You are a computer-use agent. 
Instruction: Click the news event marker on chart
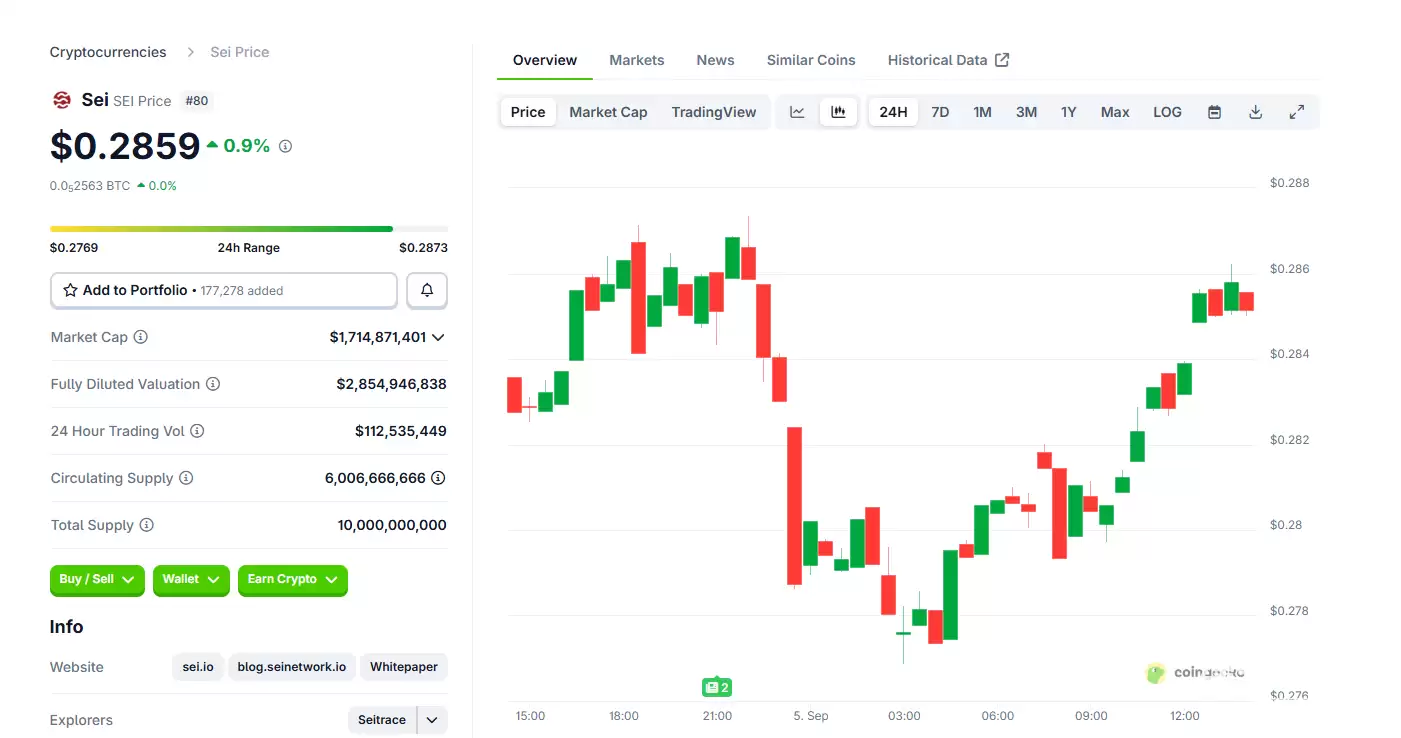pyautogui.click(x=716, y=687)
